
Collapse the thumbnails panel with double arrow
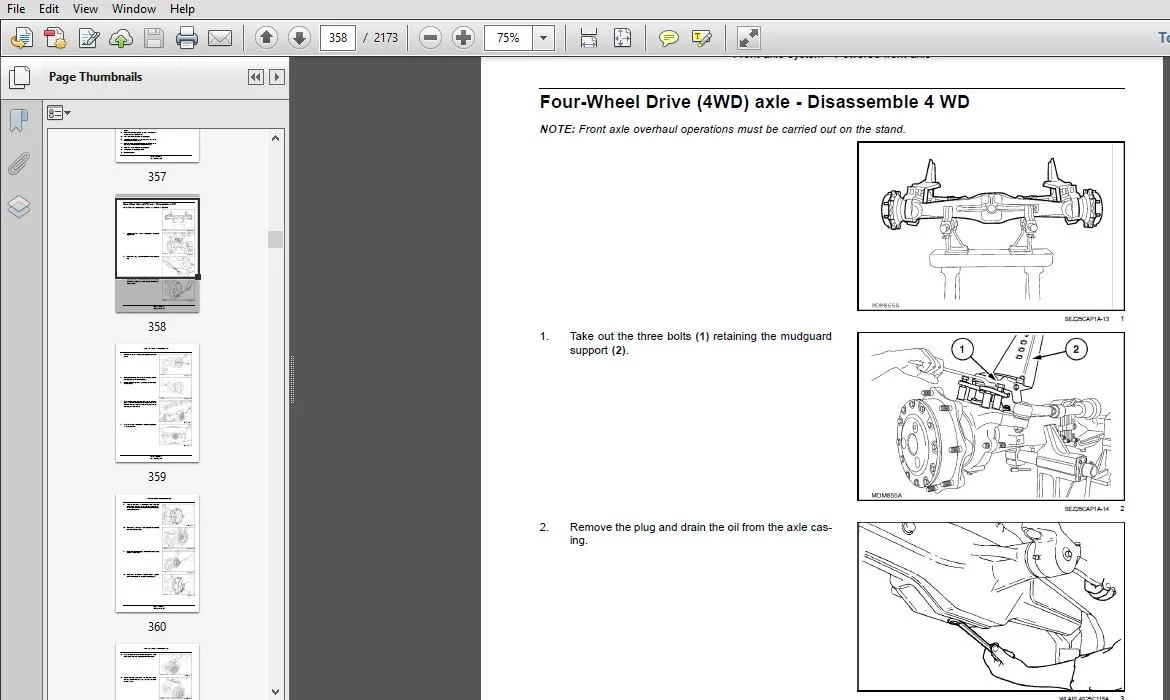tap(256, 77)
